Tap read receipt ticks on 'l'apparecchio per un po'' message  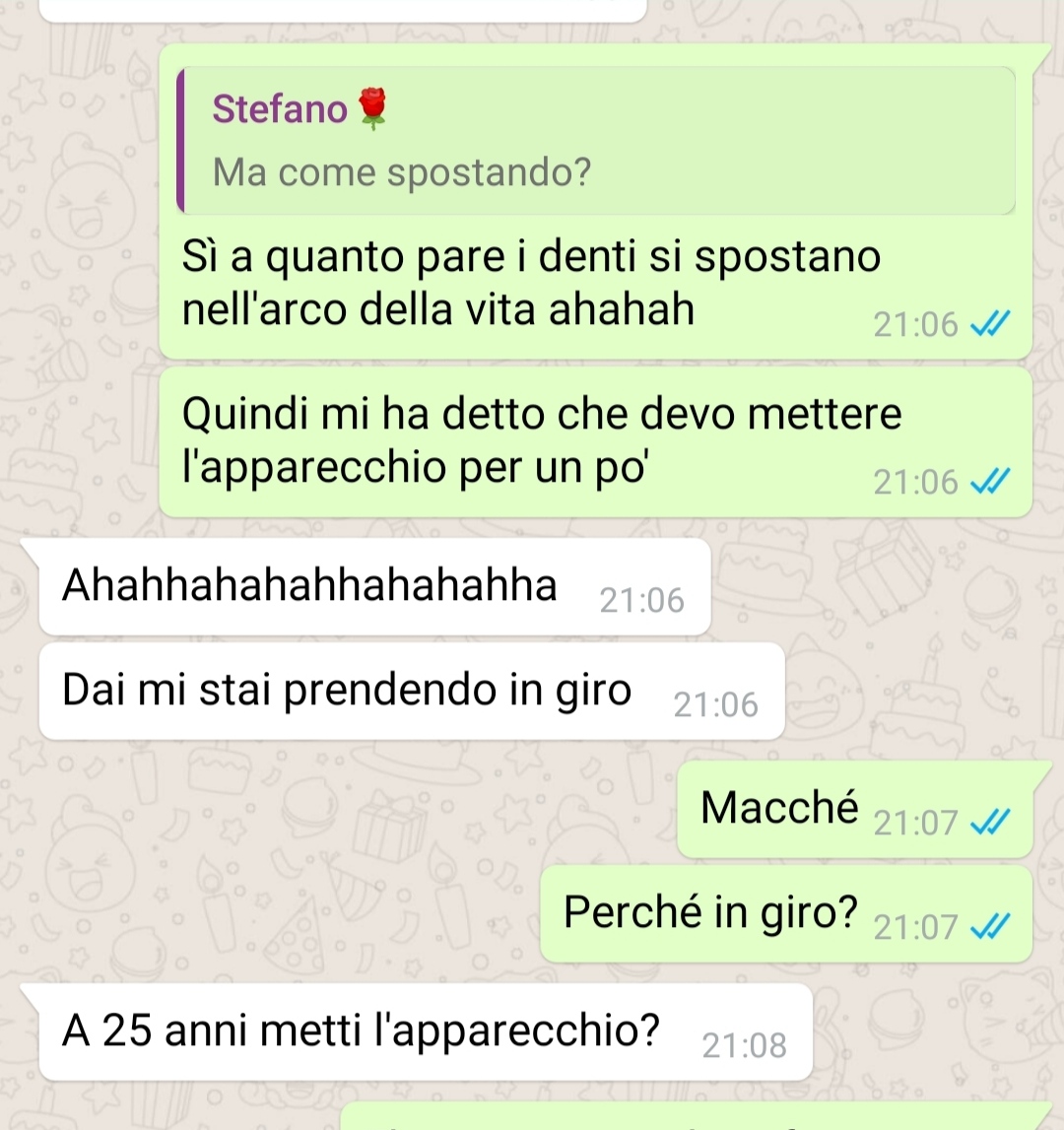click(x=990, y=482)
